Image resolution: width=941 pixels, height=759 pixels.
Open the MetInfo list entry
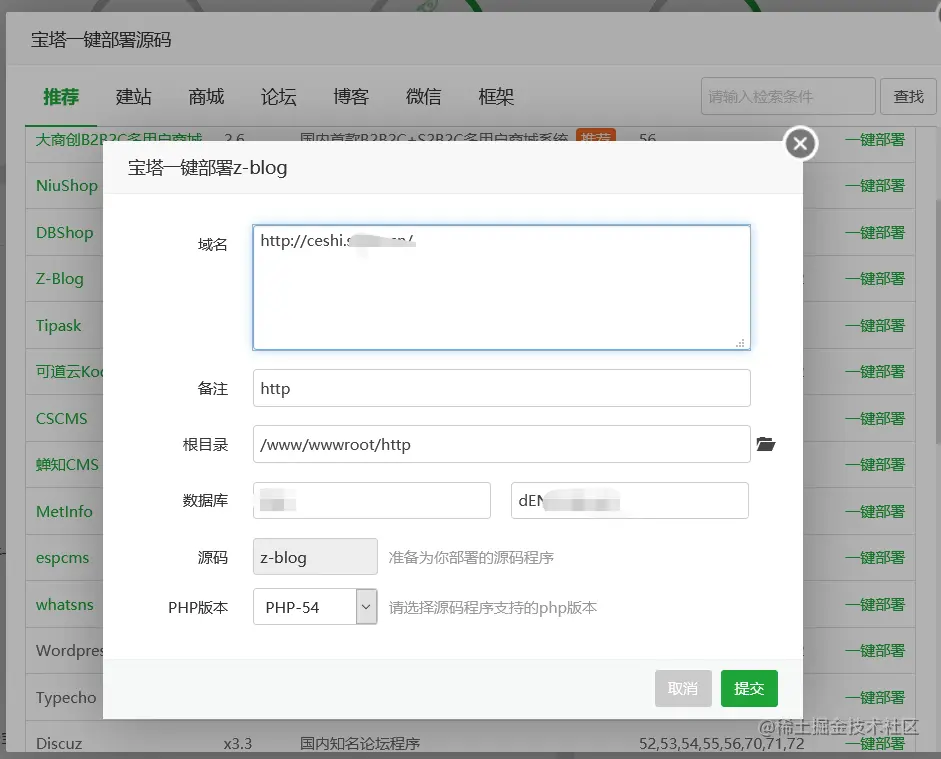[x=64, y=511]
